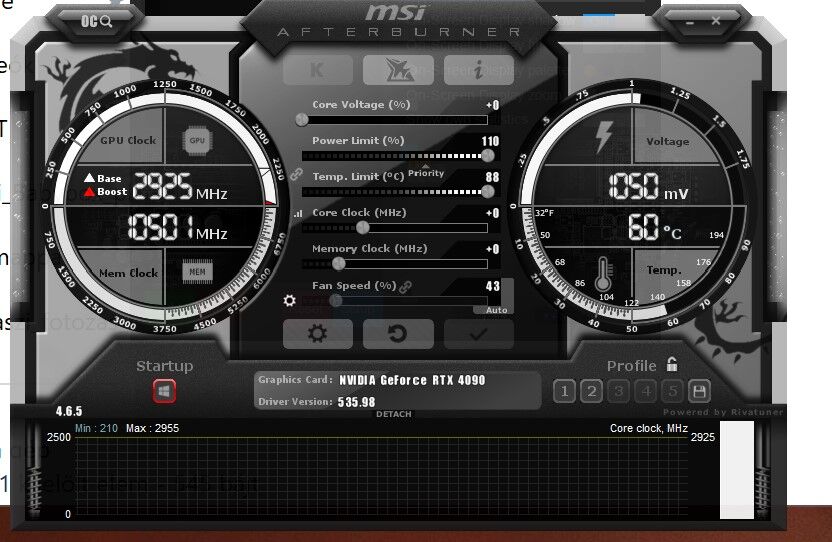Minimize the Afterburner window
This screenshot has width=832, height=542.
click(x=689, y=23)
